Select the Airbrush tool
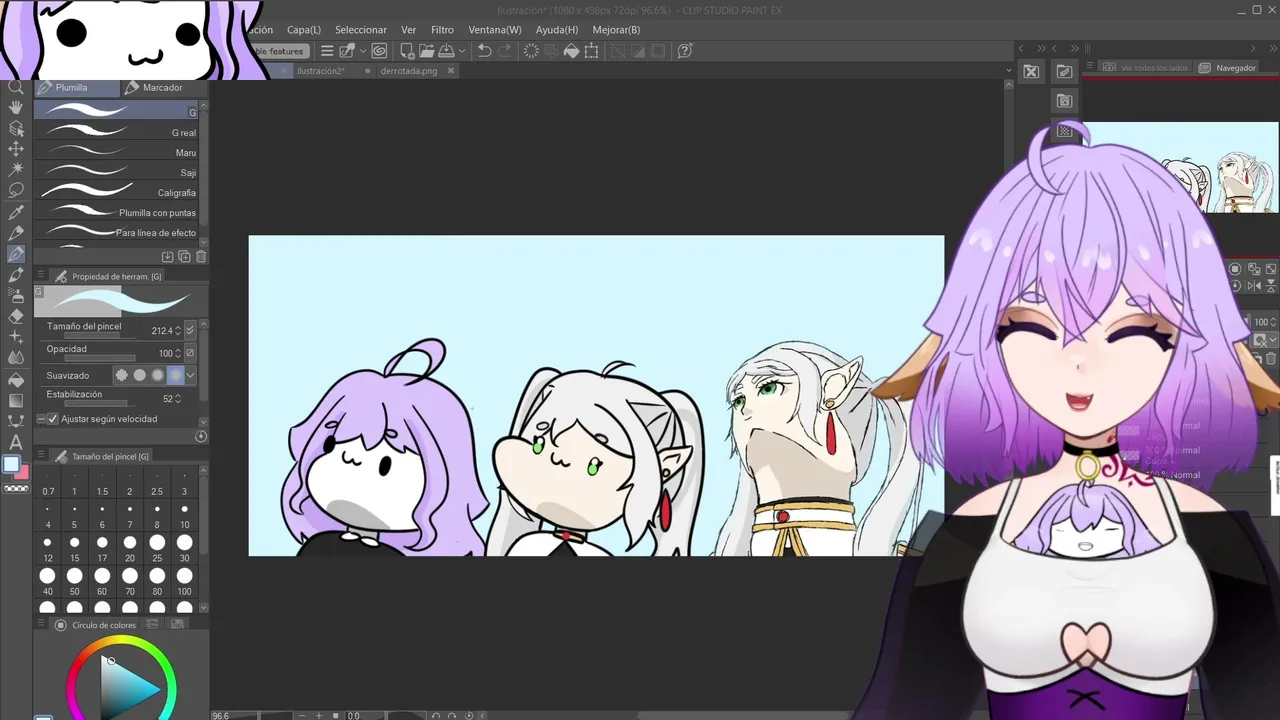 16,295
